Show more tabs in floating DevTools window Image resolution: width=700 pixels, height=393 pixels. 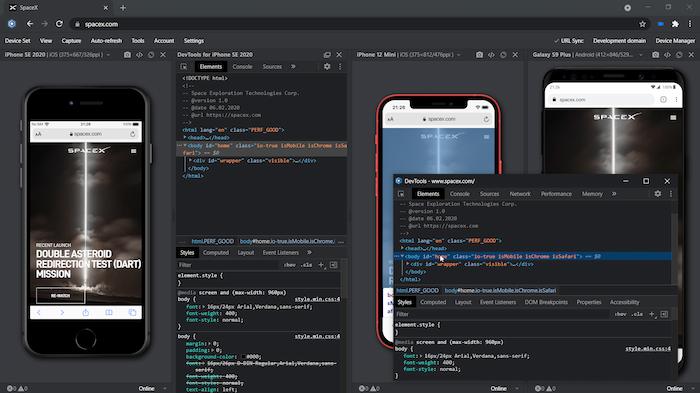pos(614,194)
